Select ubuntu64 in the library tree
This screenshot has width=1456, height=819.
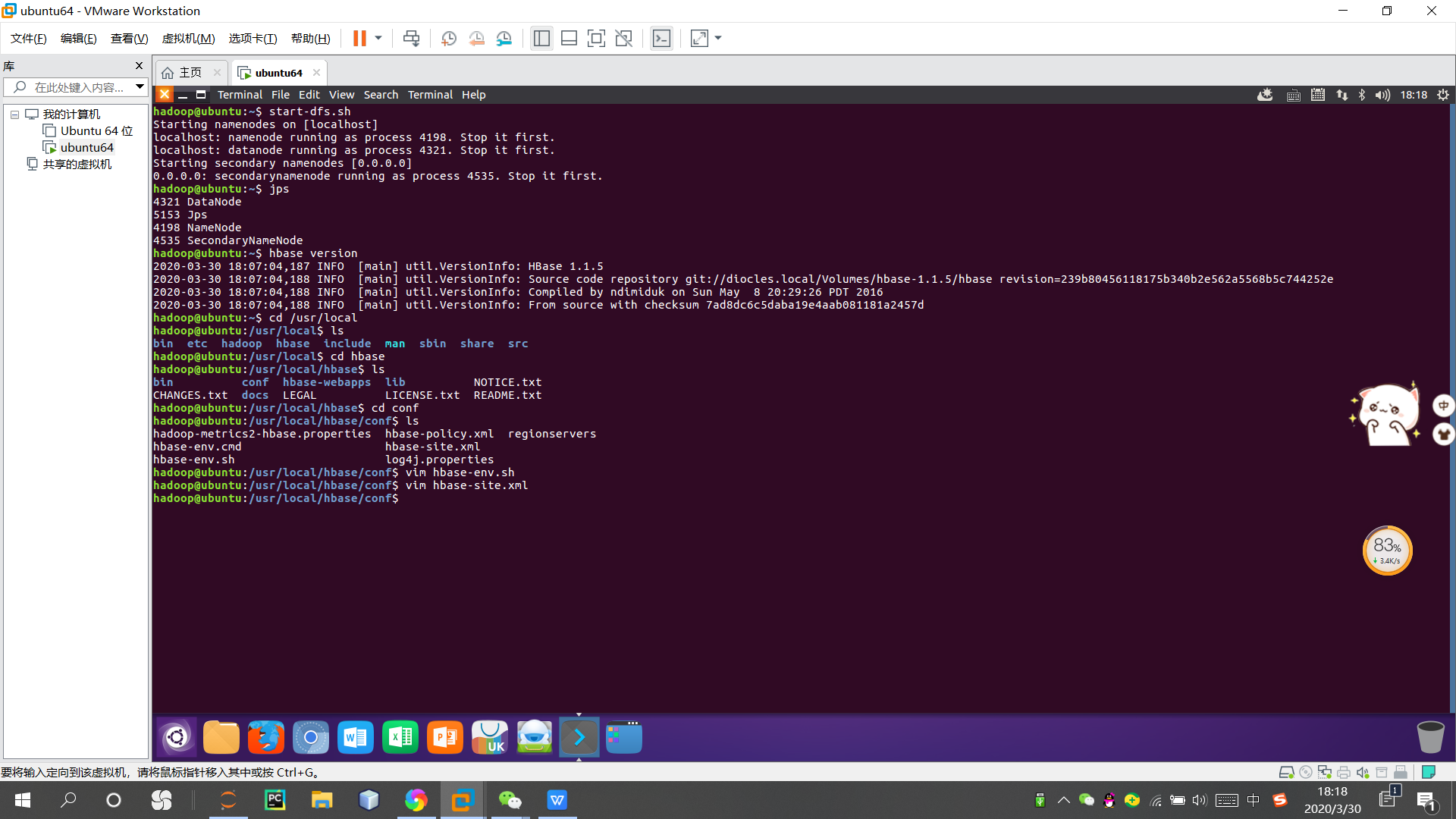pyautogui.click(x=86, y=148)
